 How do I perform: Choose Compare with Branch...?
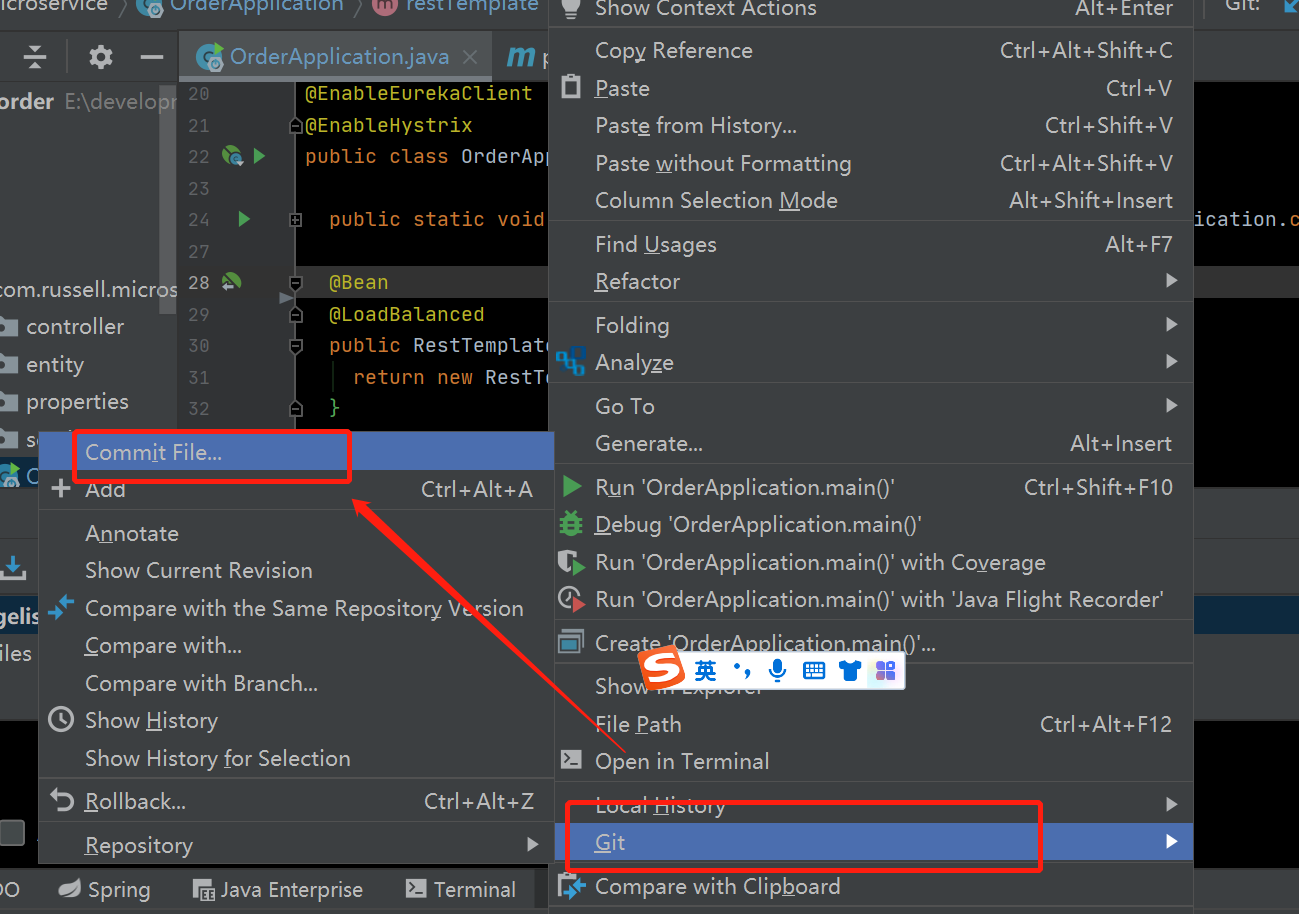click(x=296, y=683)
